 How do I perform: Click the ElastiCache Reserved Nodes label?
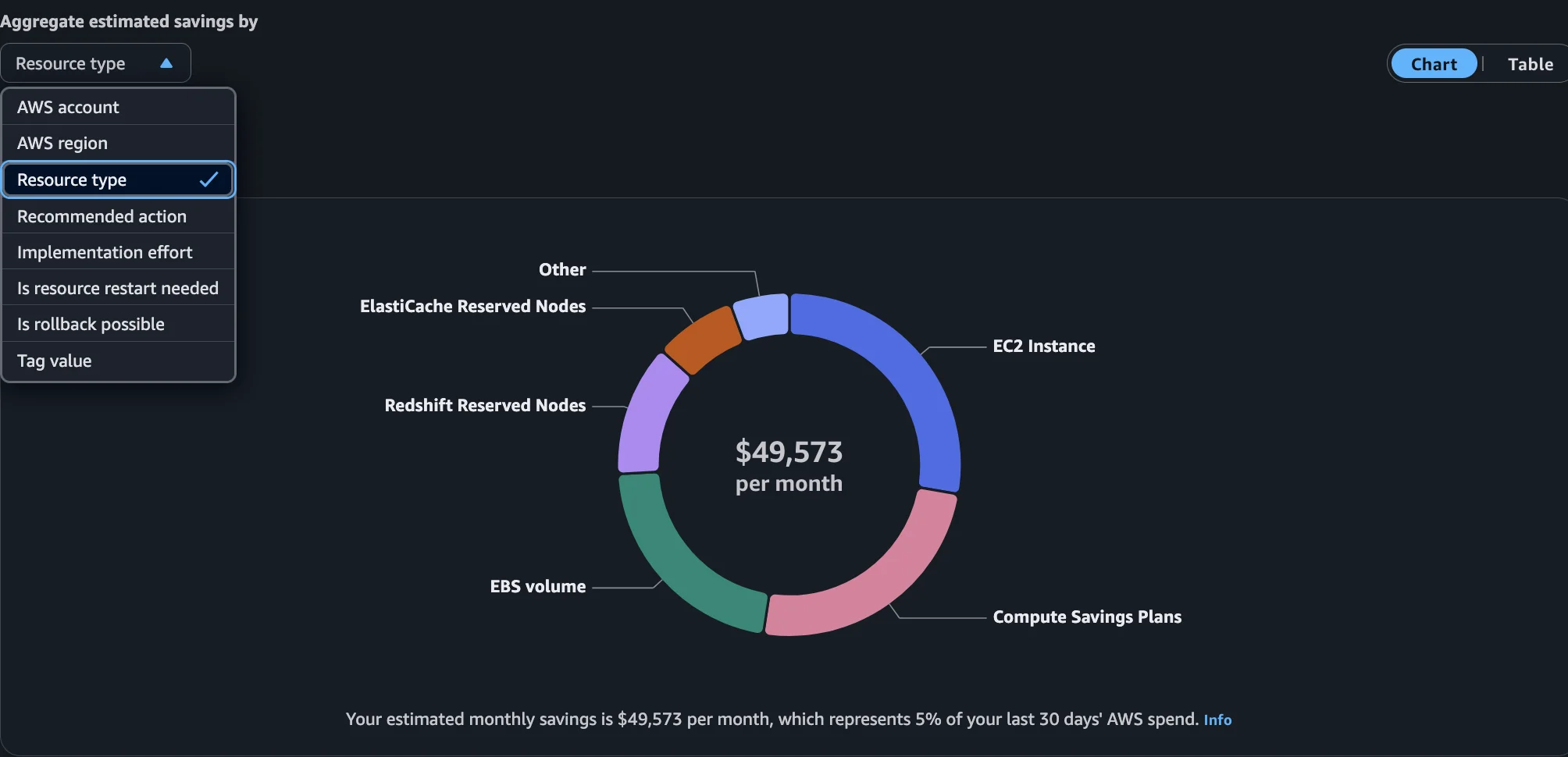(472, 306)
